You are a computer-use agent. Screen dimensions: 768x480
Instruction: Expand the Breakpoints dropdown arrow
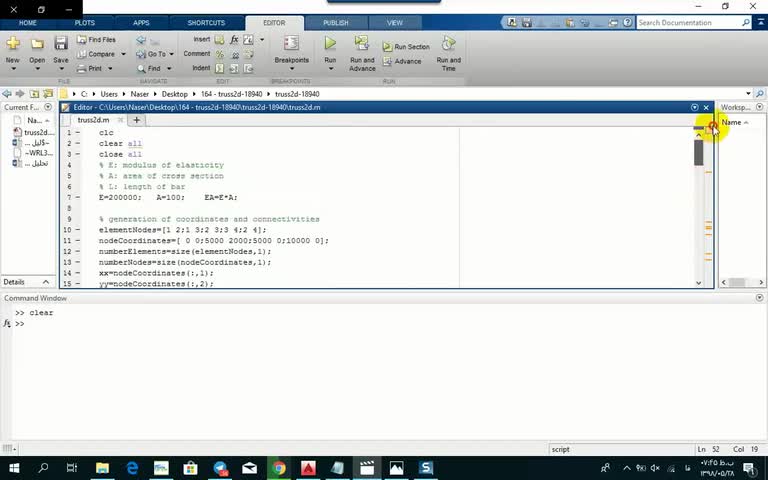(x=291, y=69)
